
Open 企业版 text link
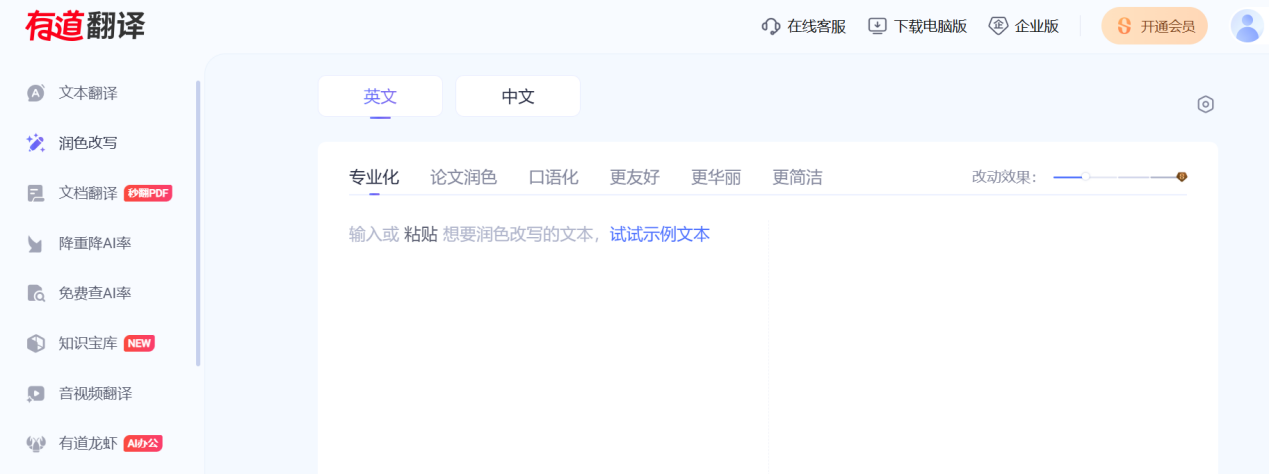point(1036,26)
